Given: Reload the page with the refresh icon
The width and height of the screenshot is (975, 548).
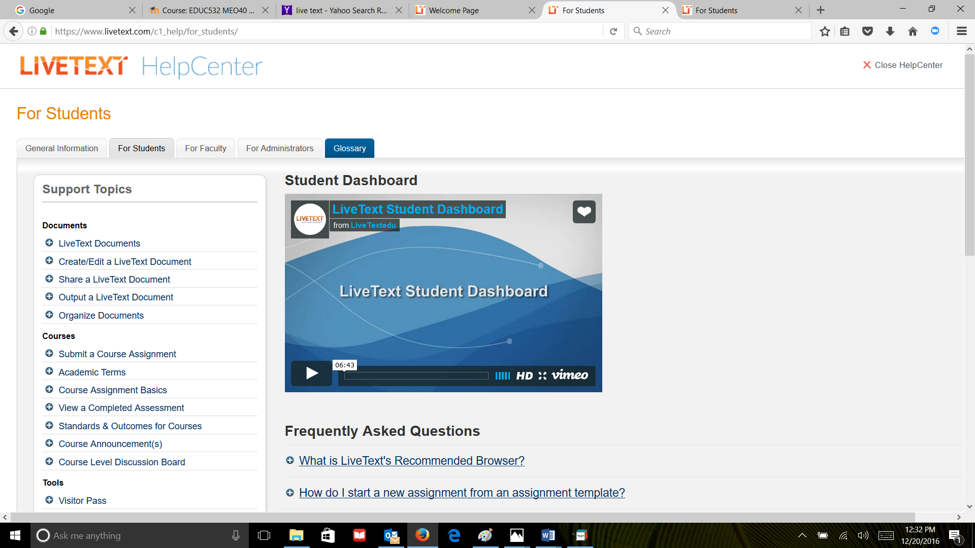Looking at the screenshot, I should tap(613, 31).
